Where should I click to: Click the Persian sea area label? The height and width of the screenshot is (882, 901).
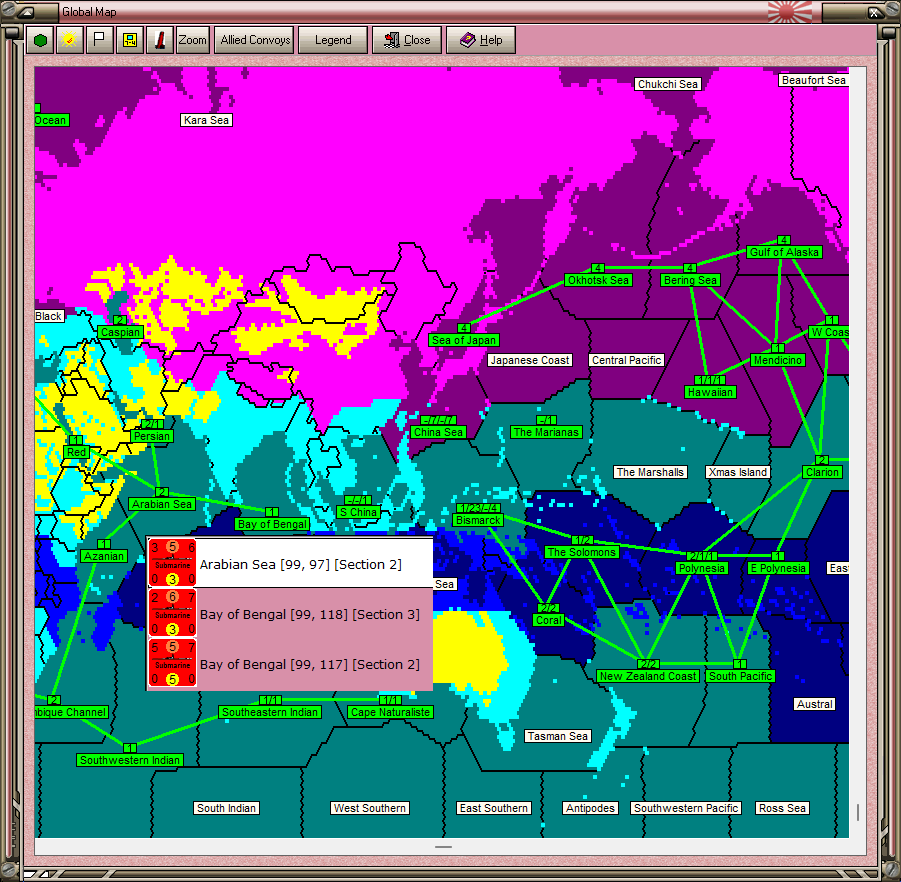tap(152, 436)
